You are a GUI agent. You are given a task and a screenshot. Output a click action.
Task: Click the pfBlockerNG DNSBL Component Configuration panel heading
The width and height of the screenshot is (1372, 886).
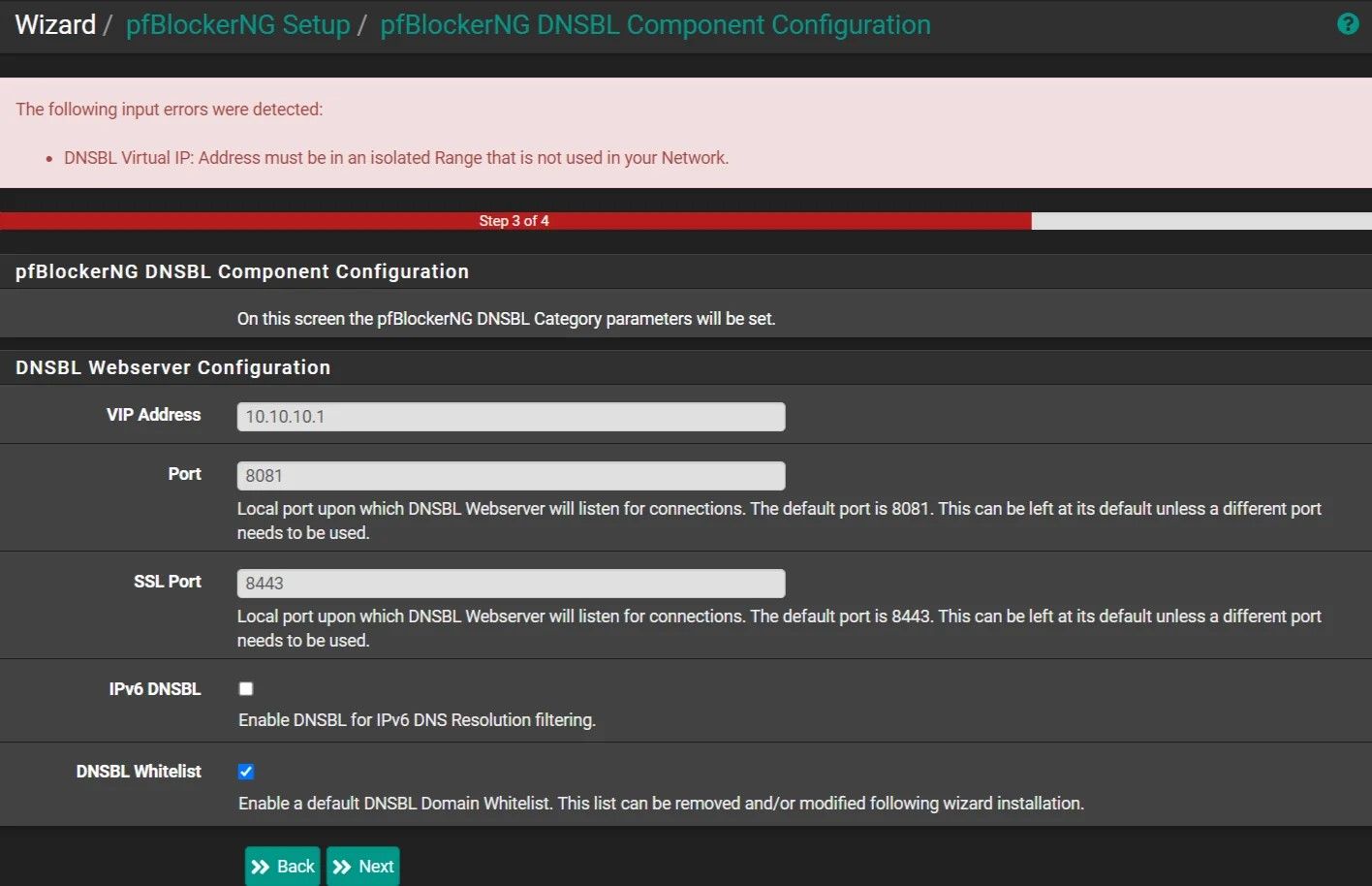(242, 271)
